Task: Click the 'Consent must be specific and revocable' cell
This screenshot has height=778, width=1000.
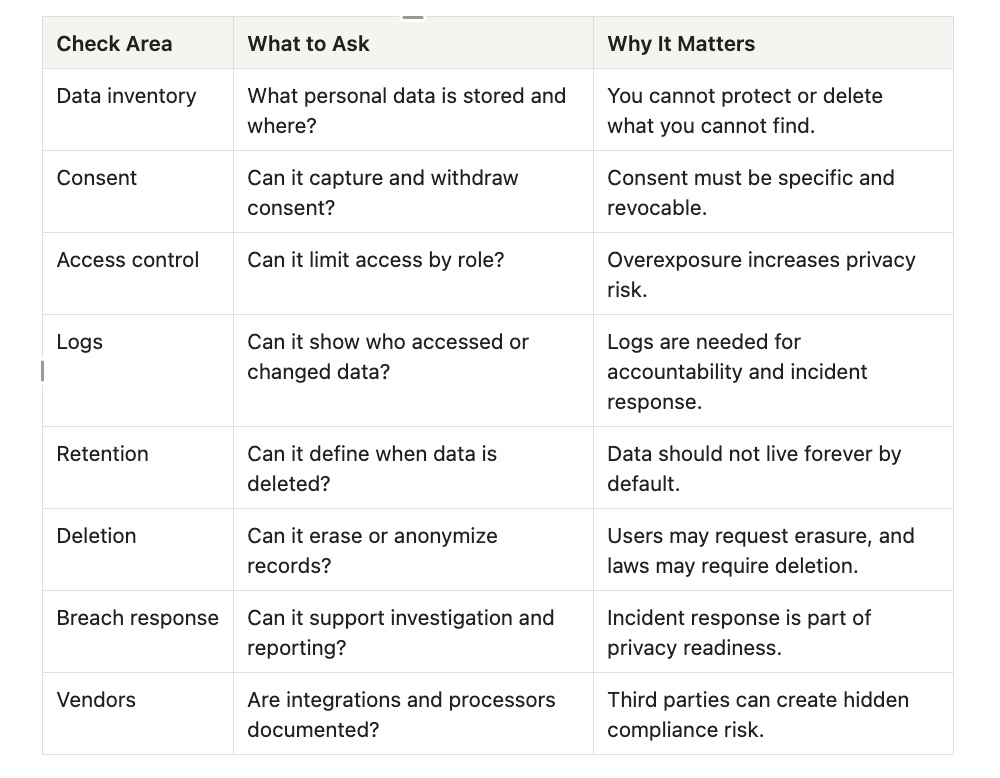Action: 773,191
